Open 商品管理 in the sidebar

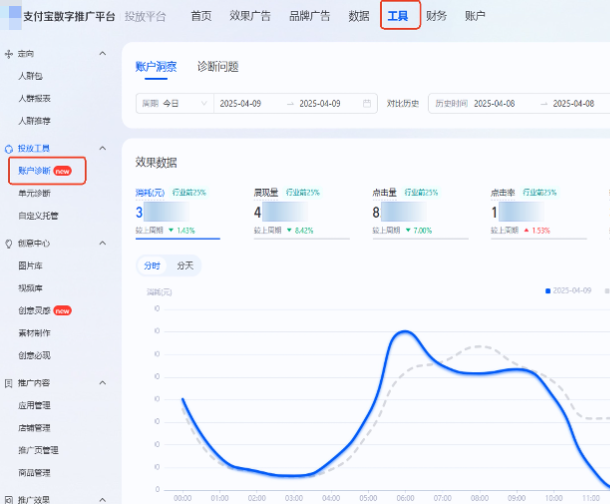click(35, 473)
